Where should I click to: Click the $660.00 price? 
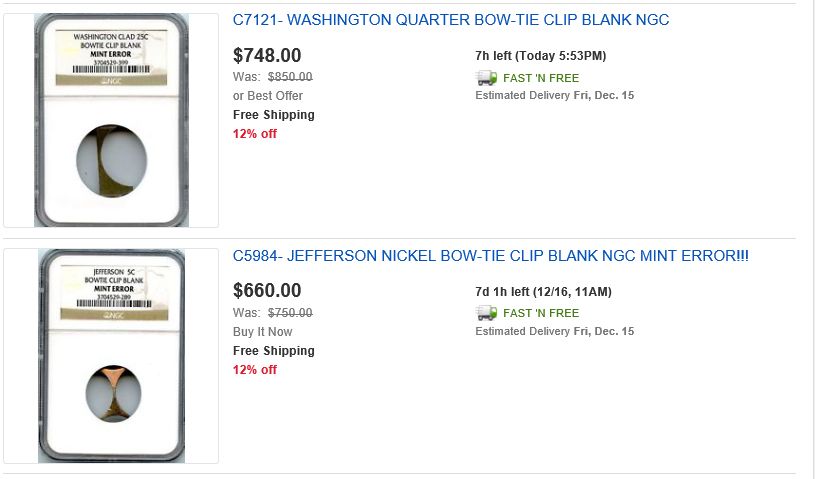coord(267,291)
